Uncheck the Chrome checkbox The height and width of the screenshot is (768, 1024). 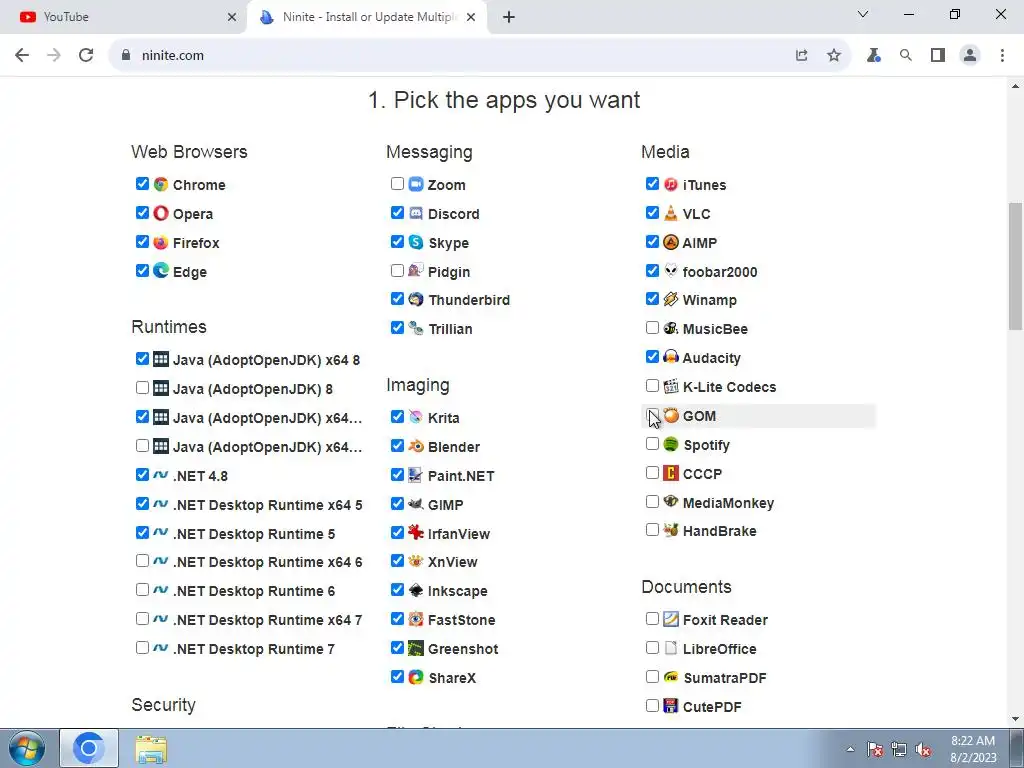(142, 184)
